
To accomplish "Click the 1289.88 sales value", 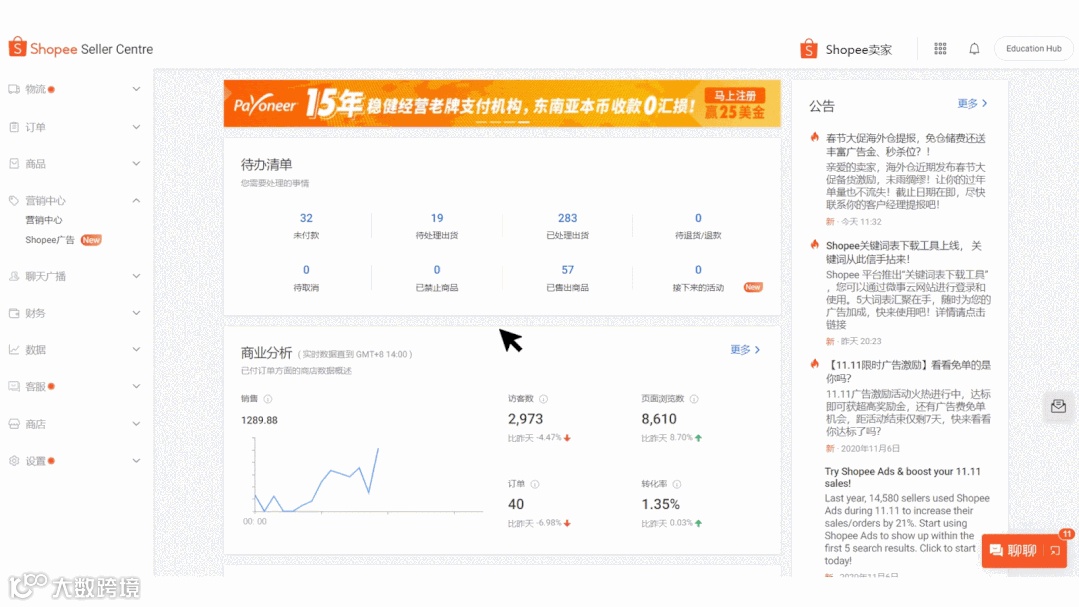I will (x=259, y=420).
